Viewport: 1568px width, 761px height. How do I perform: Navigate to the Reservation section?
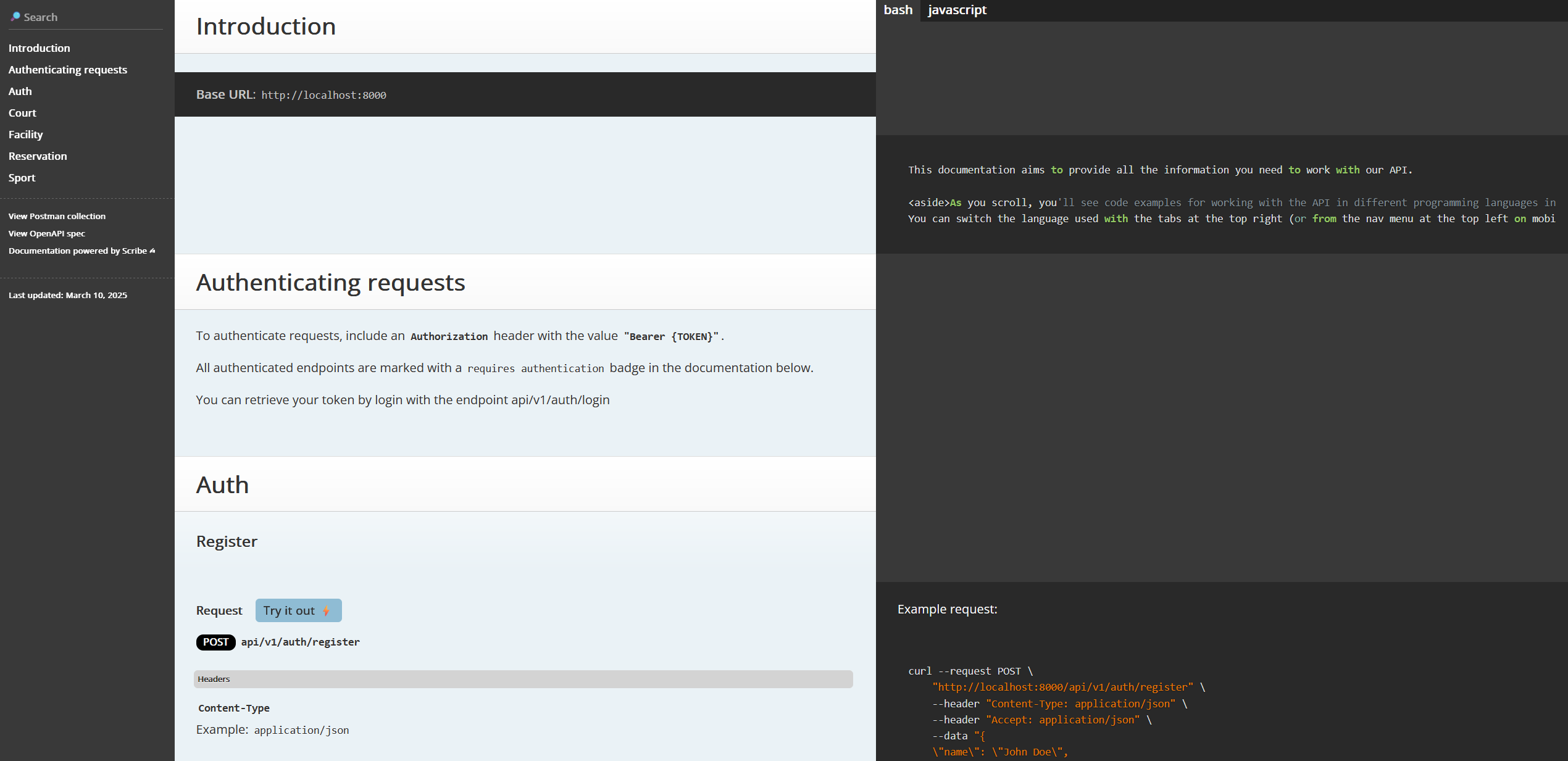pos(38,156)
